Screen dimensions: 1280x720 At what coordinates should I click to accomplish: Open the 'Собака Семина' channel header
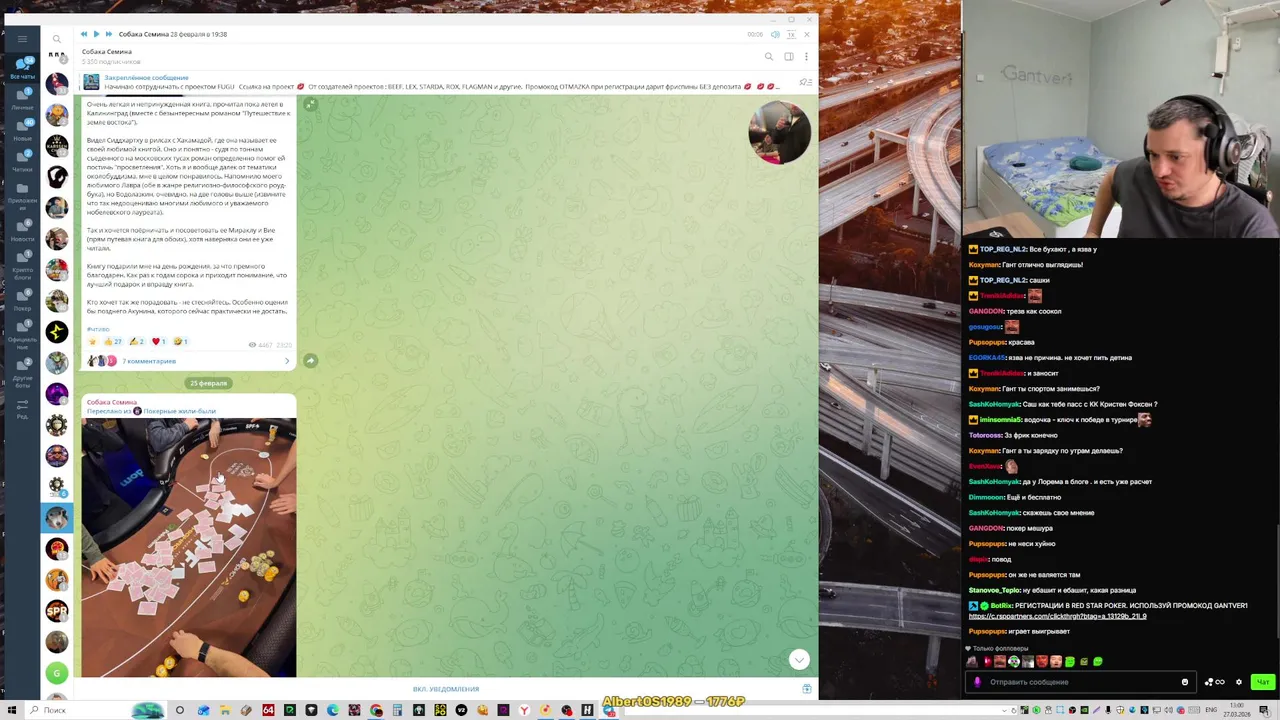pyautogui.click(x=107, y=52)
